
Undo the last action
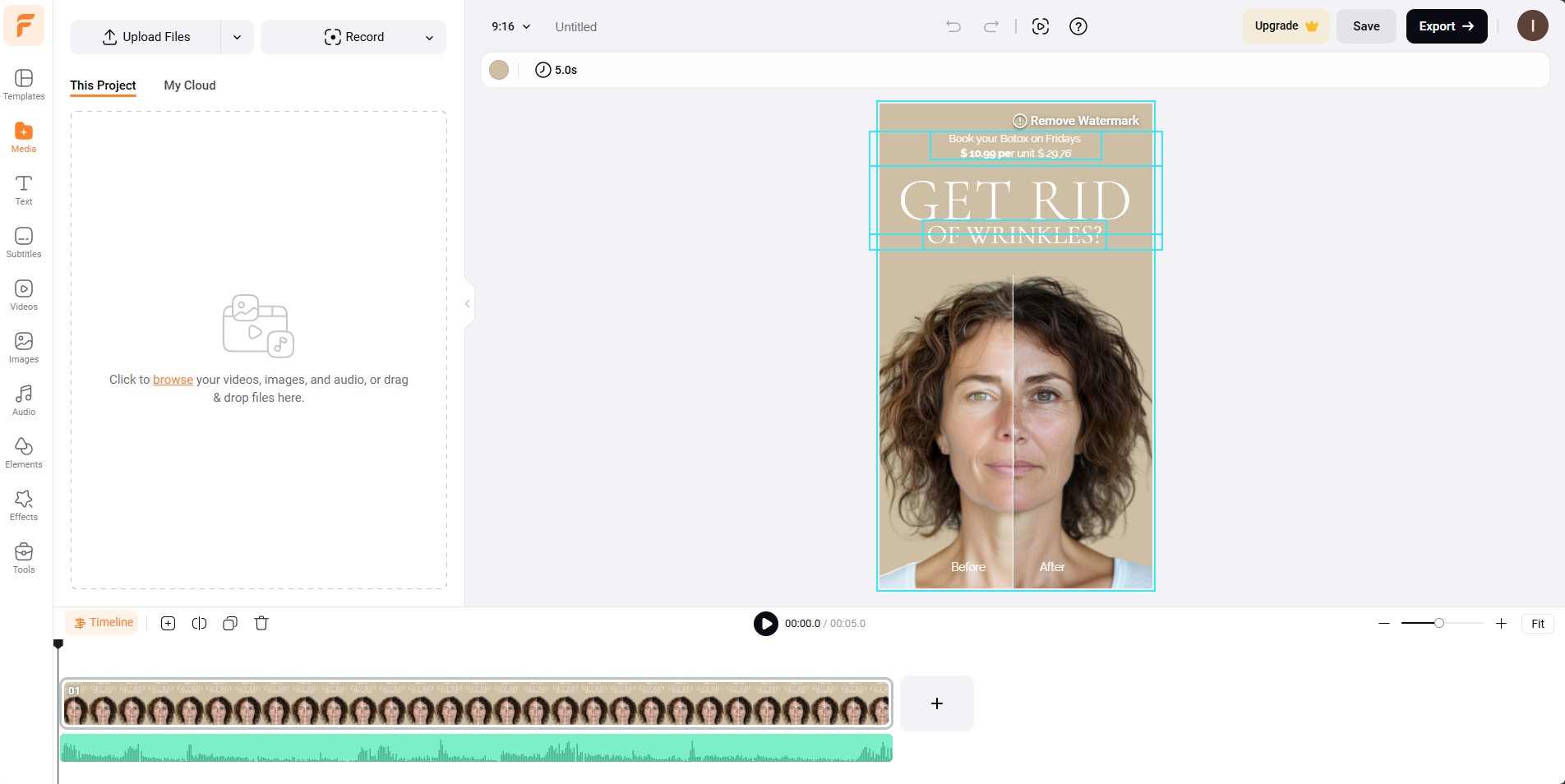point(953,26)
